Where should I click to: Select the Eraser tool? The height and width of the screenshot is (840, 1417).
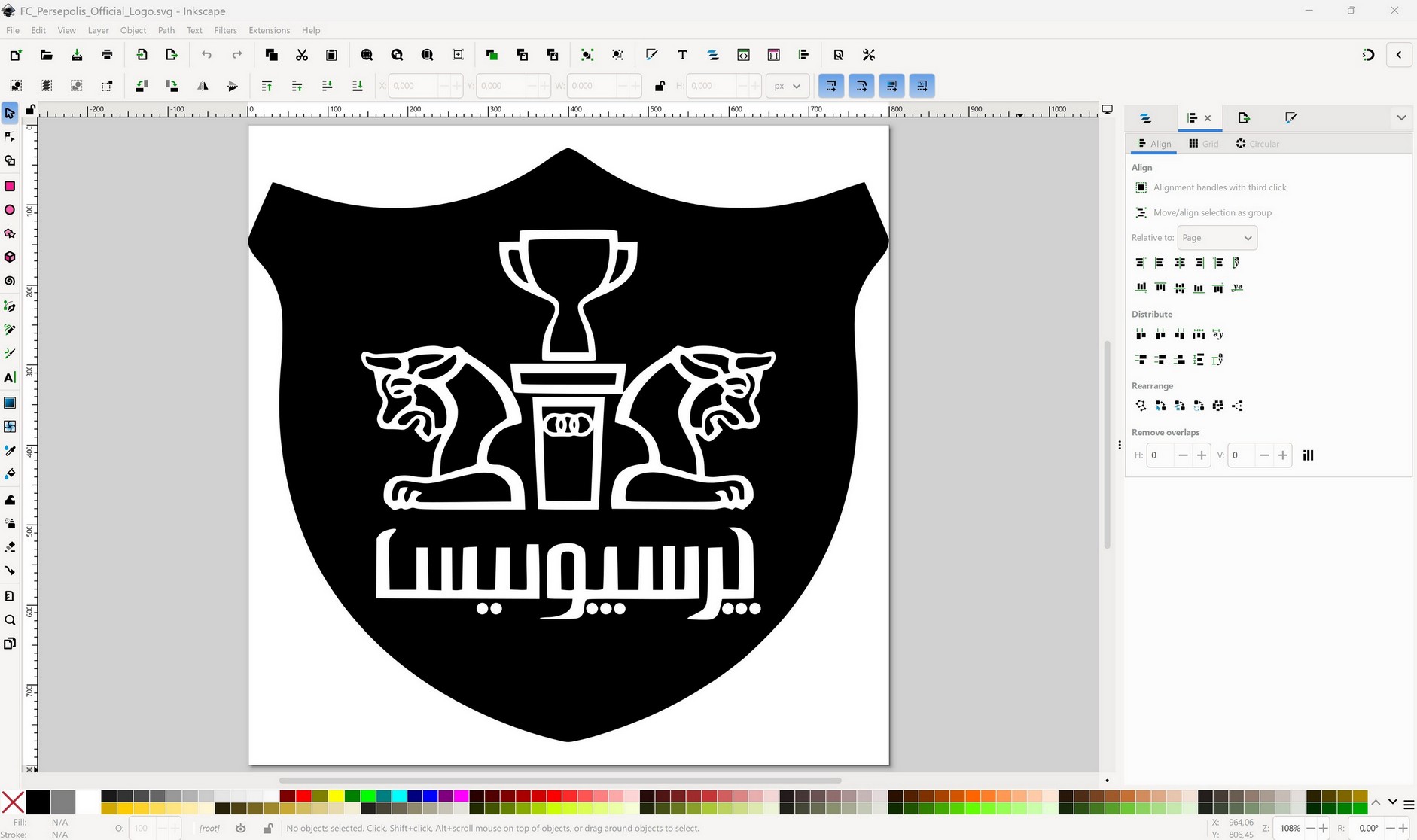10,546
